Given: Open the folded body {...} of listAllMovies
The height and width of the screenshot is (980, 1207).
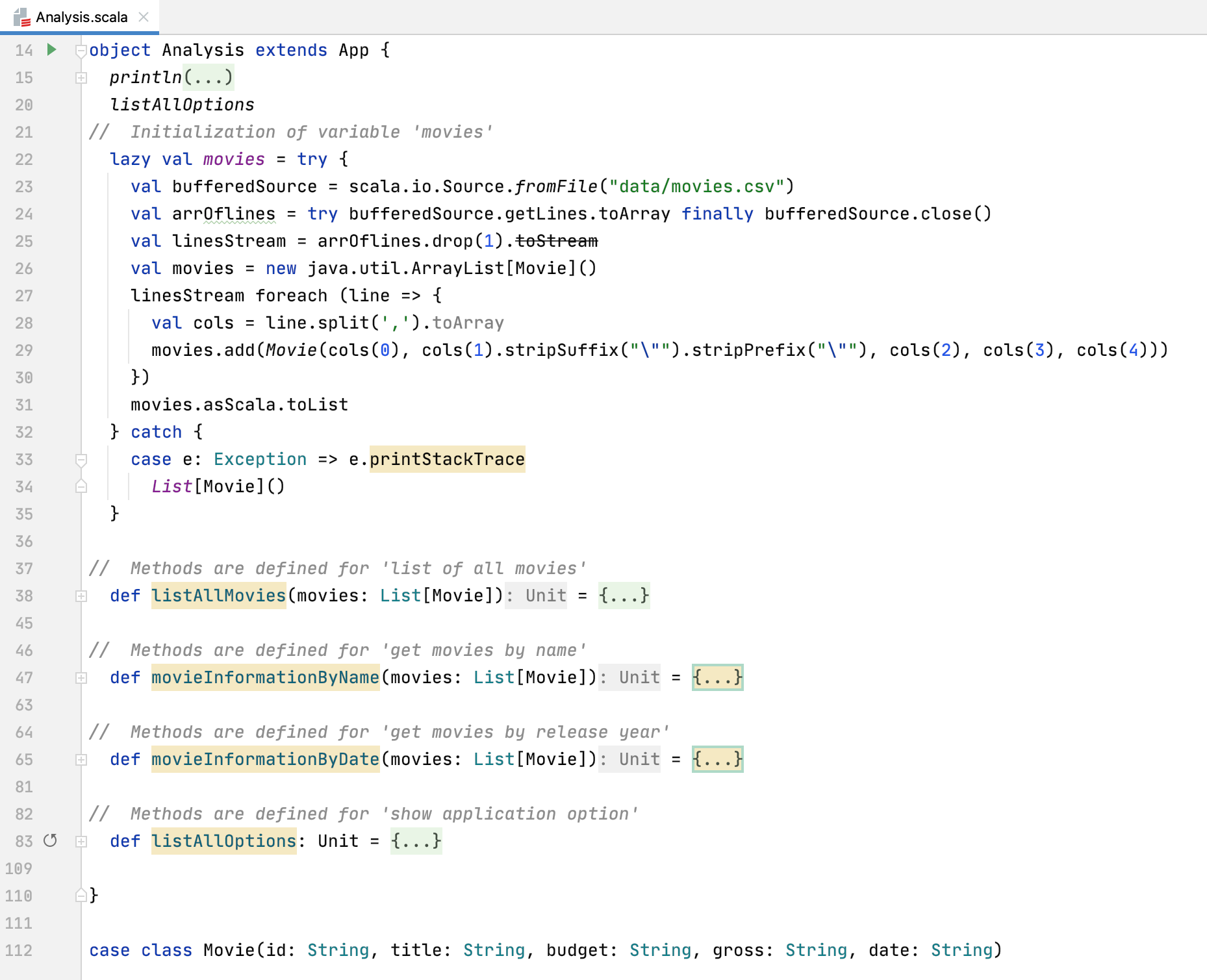Looking at the screenshot, I should (624, 596).
